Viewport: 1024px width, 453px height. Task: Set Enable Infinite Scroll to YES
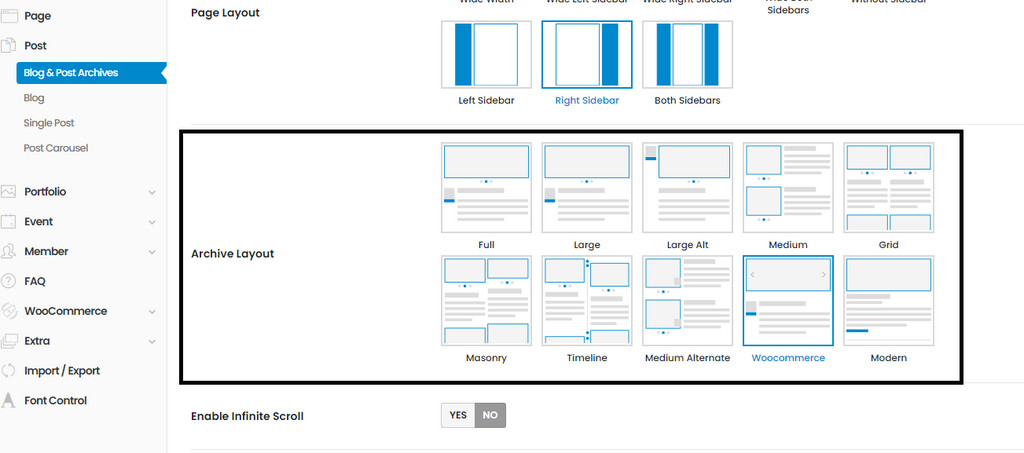458,415
